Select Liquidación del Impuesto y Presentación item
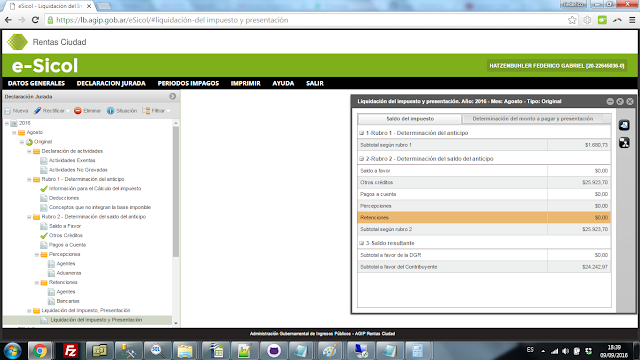The height and width of the screenshot is (360, 640). pos(96,320)
